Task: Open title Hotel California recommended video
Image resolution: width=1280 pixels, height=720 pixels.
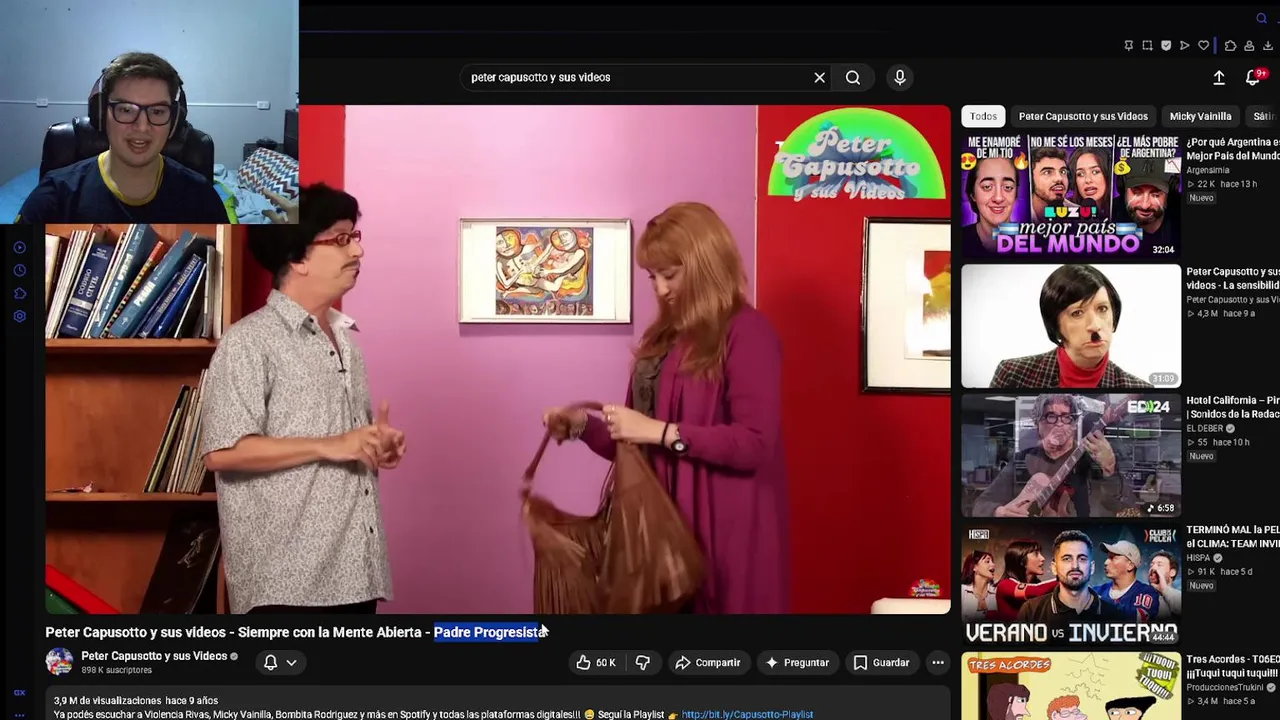Action: [x=1233, y=407]
